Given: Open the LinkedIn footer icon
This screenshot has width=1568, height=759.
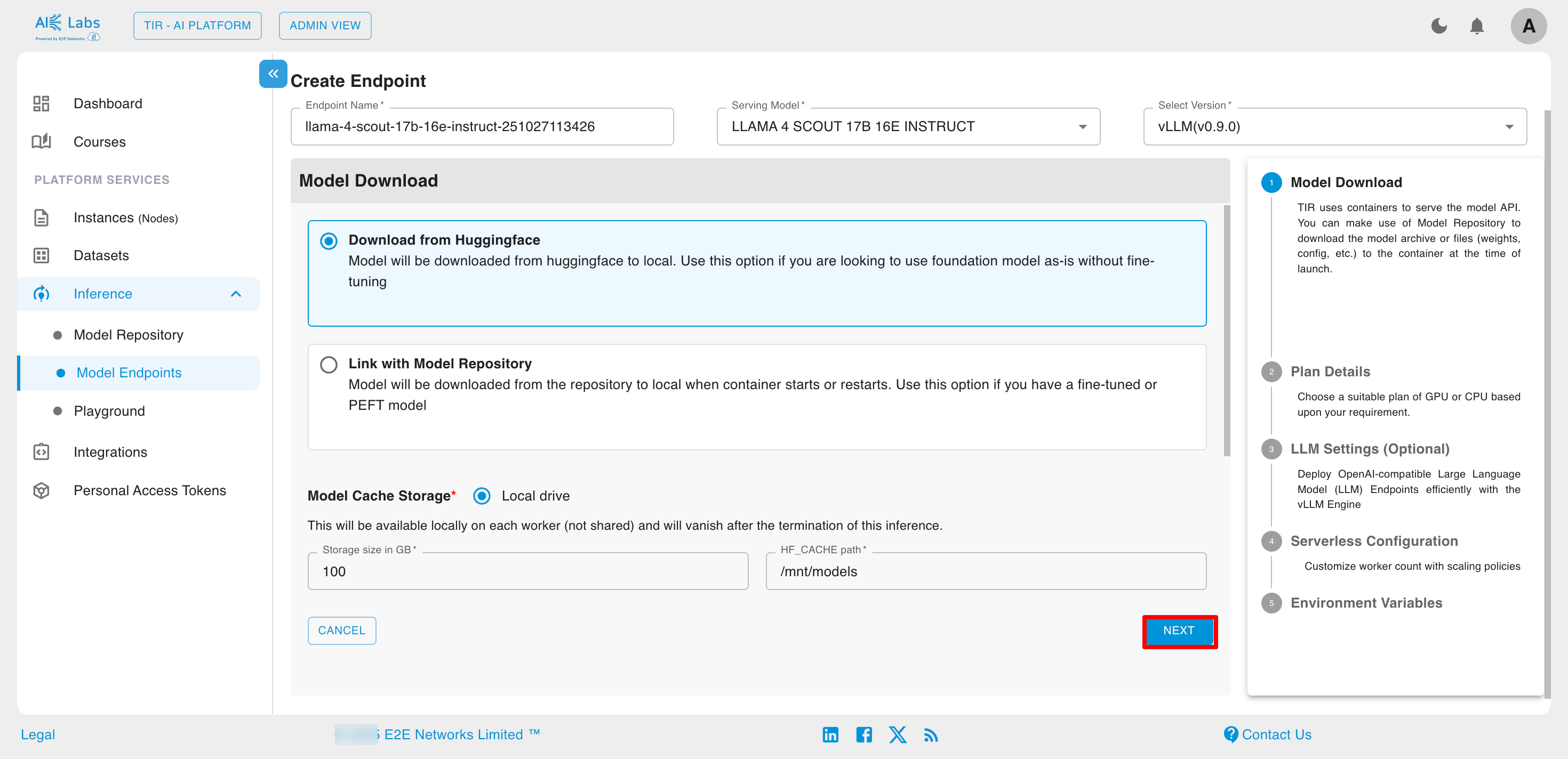Looking at the screenshot, I should [x=830, y=734].
